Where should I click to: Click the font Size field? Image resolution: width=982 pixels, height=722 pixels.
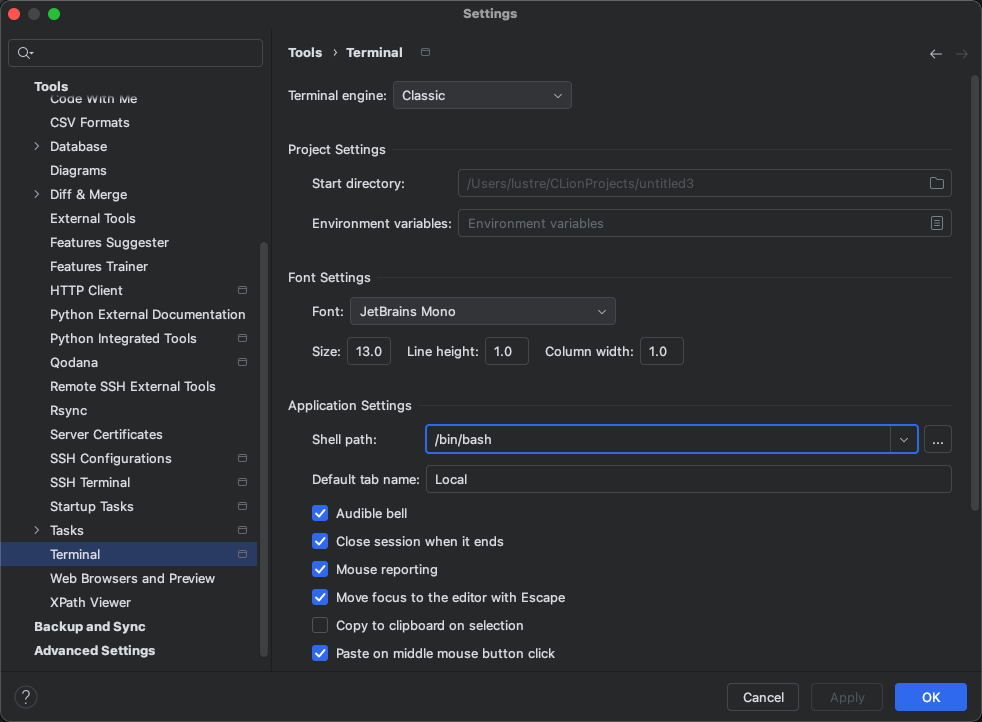pos(369,351)
